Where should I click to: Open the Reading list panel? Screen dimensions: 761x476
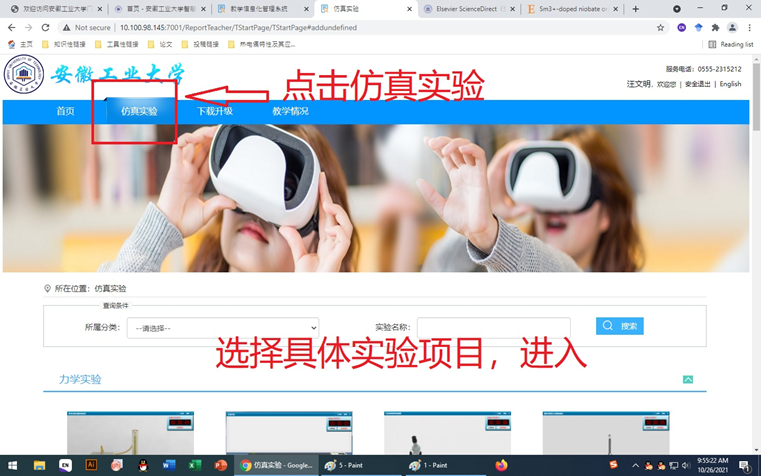731,44
